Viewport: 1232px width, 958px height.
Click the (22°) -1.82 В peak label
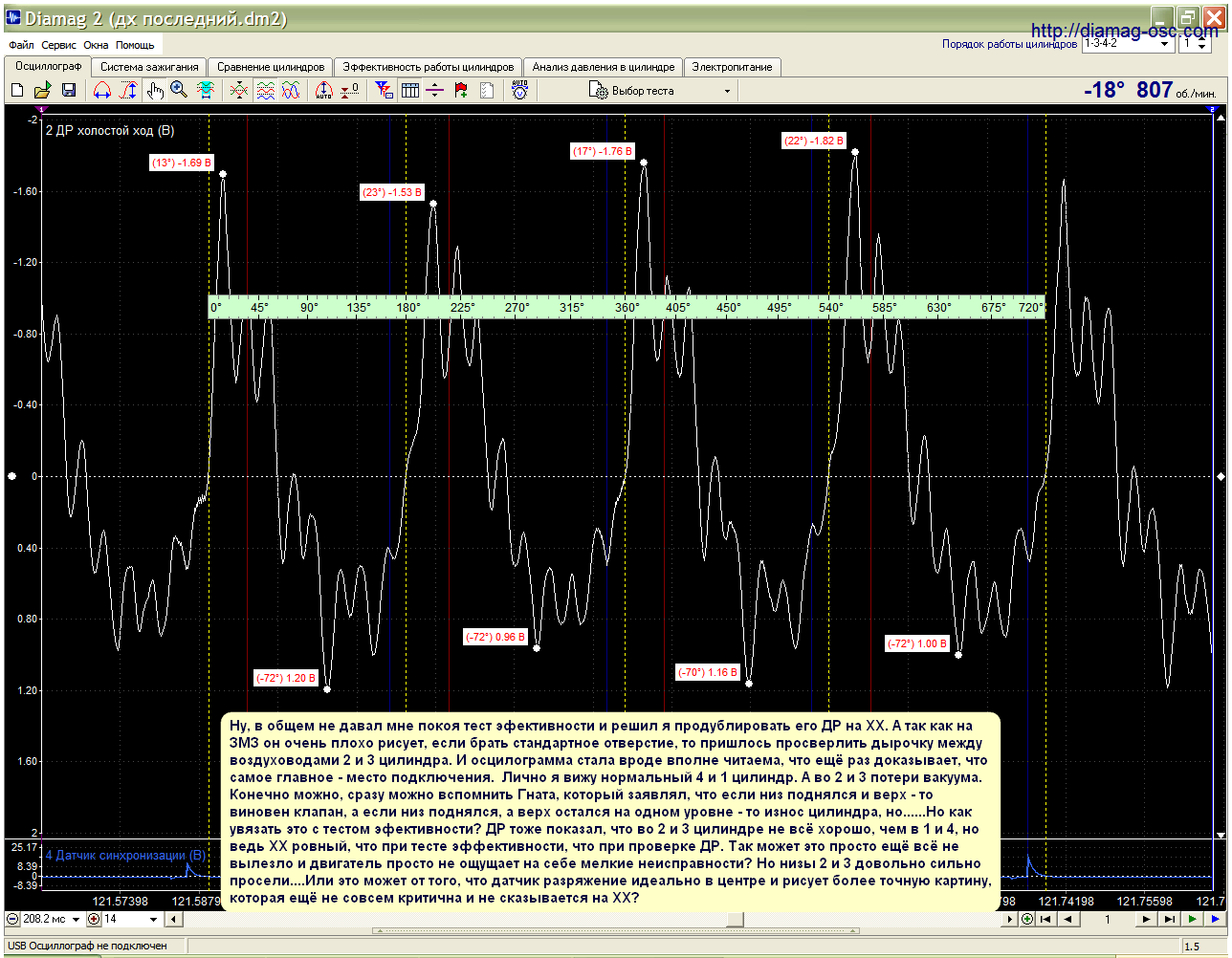(814, 141)
